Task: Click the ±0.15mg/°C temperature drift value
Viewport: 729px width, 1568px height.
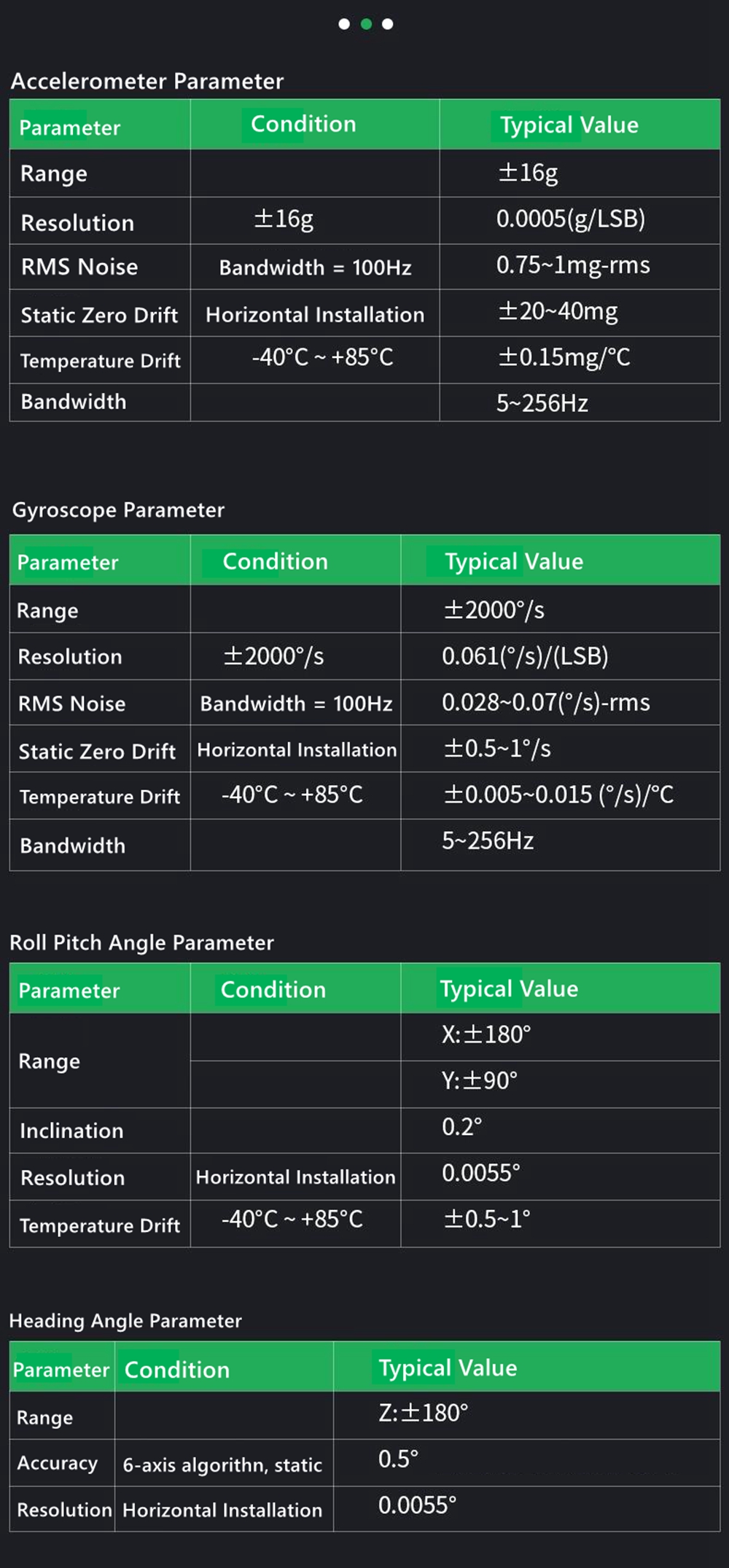Action: tap(564, 357)
